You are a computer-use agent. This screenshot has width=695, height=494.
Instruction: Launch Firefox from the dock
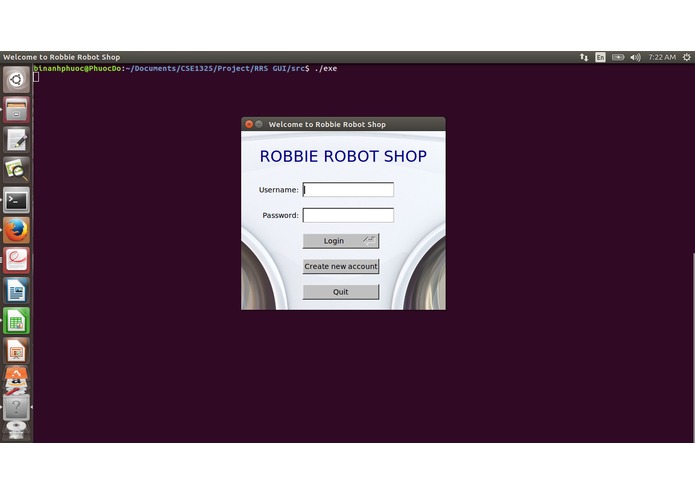[16, 230]
